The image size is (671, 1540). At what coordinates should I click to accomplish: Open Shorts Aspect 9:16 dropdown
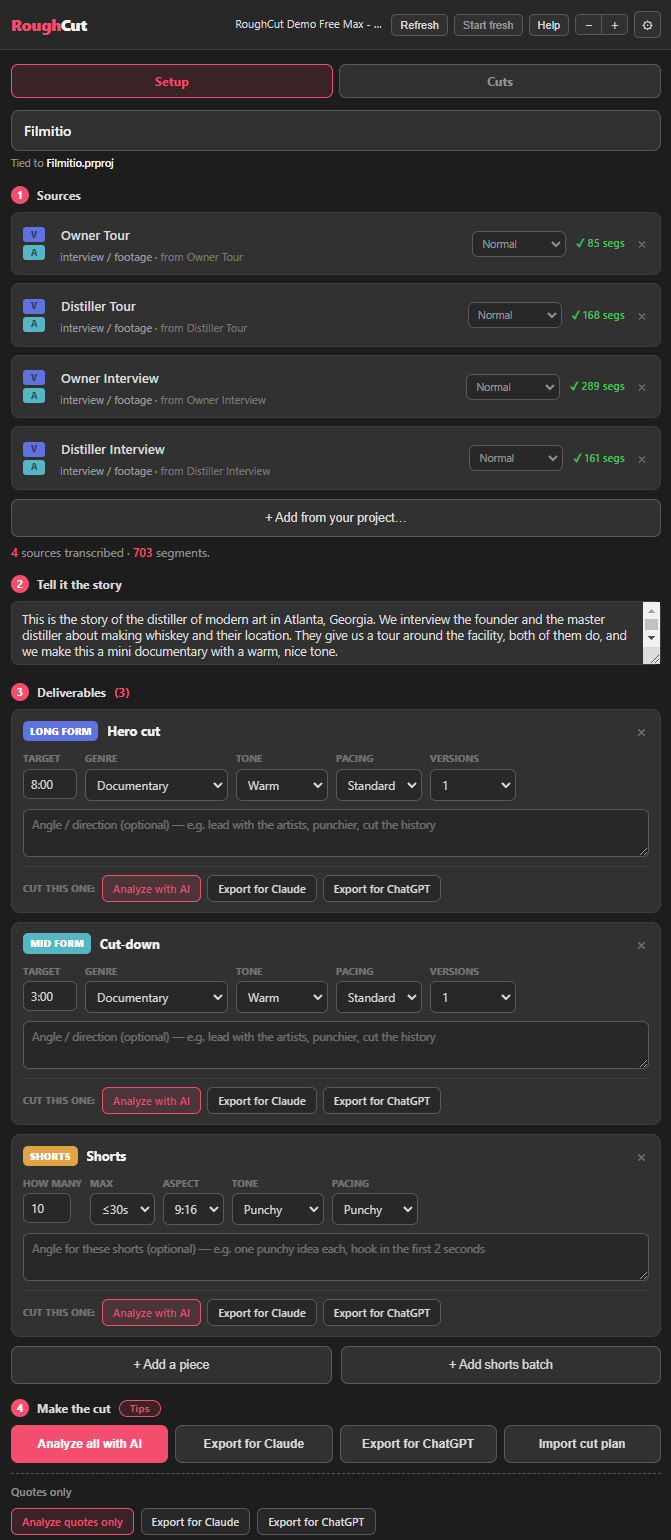(x=193, y=1209)
